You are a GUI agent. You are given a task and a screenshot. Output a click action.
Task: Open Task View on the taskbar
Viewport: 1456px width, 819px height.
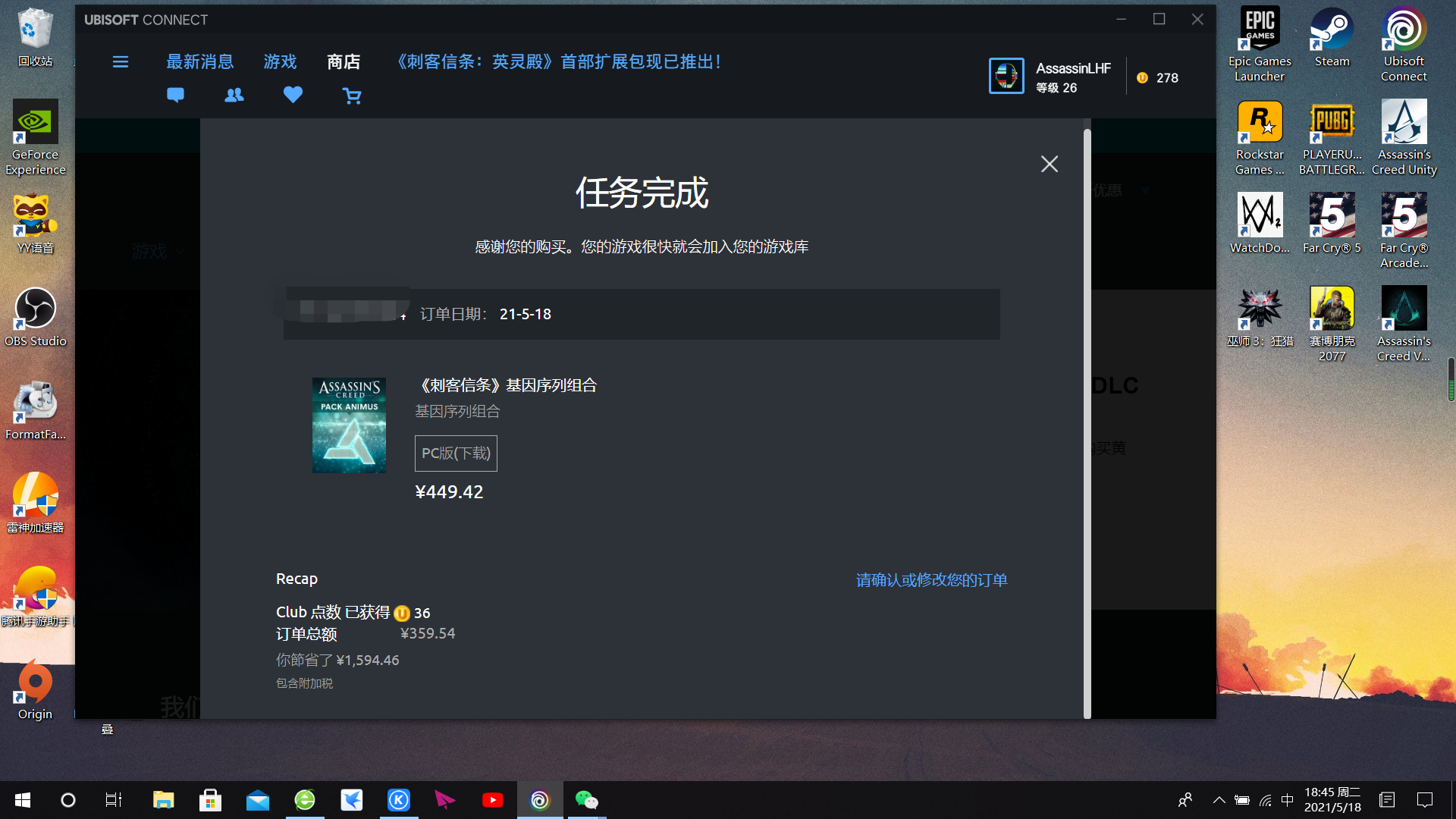tap(114, 800)
